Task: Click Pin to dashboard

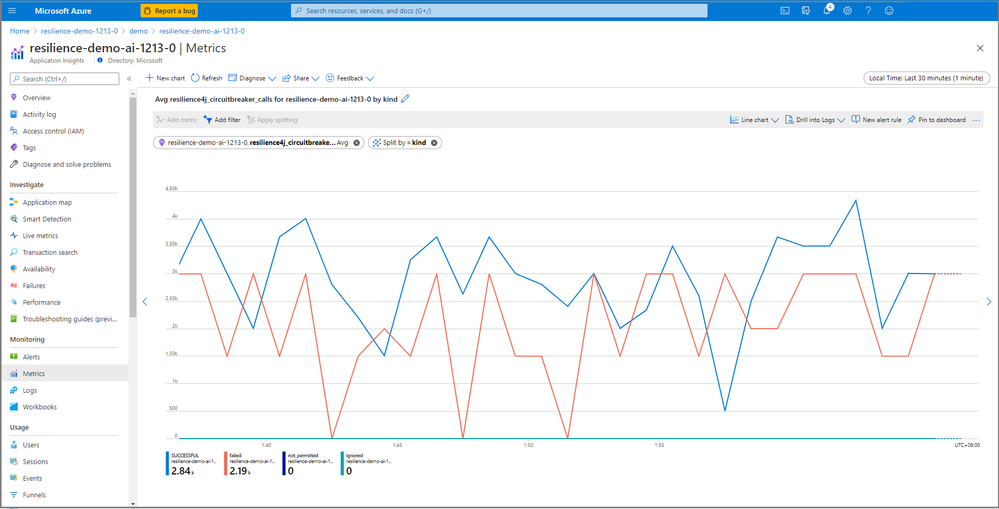Action: 937,120
